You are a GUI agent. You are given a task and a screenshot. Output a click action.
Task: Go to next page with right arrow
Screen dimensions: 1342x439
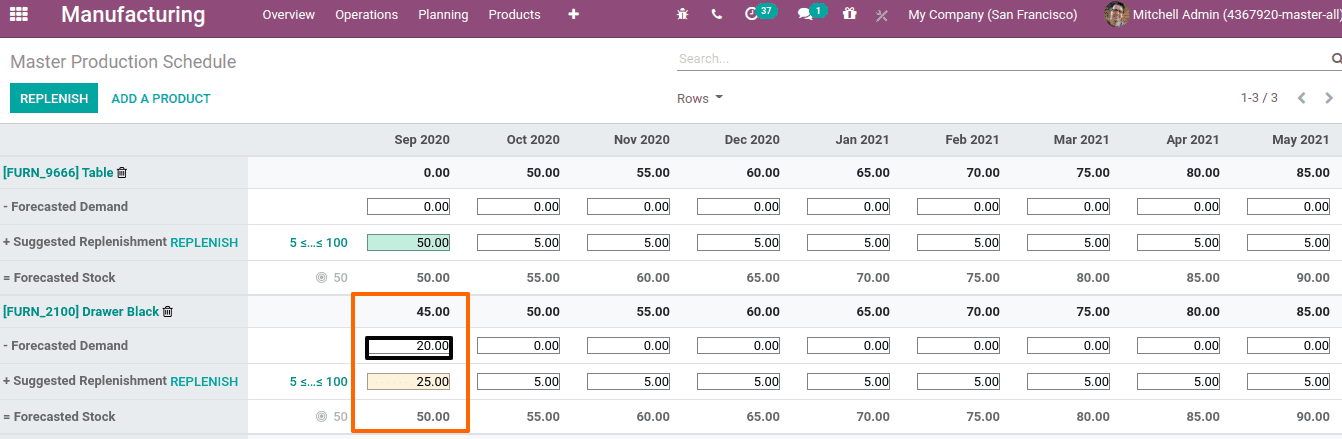point(1329,98)
